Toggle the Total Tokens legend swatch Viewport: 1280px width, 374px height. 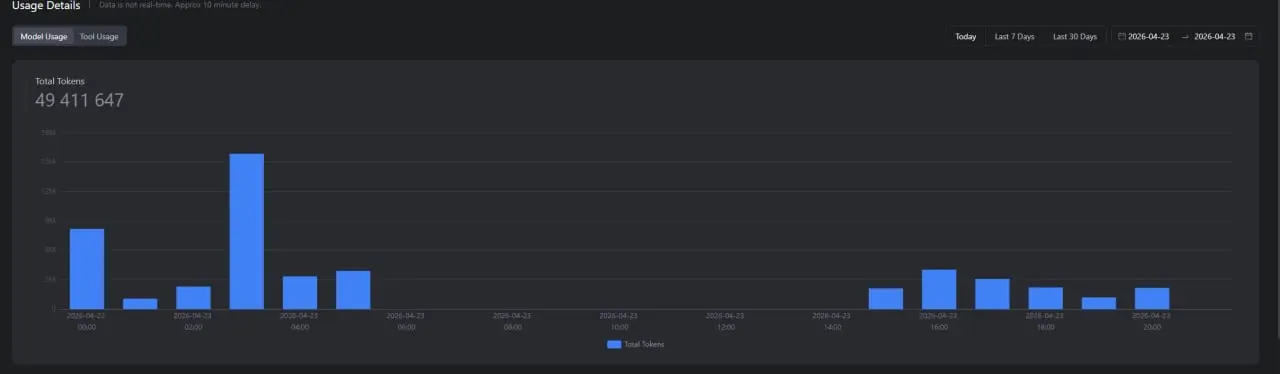[614, 344]
